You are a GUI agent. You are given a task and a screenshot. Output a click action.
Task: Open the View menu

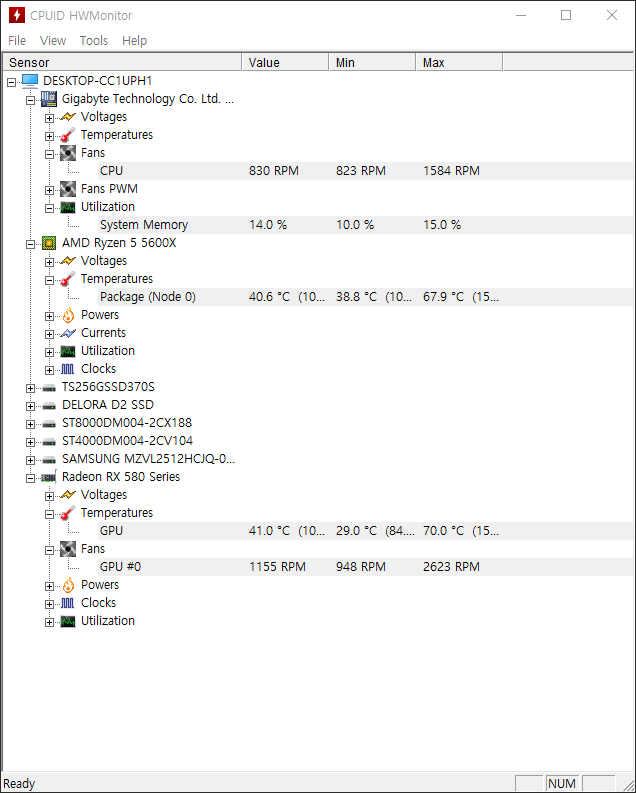point(53,40)
